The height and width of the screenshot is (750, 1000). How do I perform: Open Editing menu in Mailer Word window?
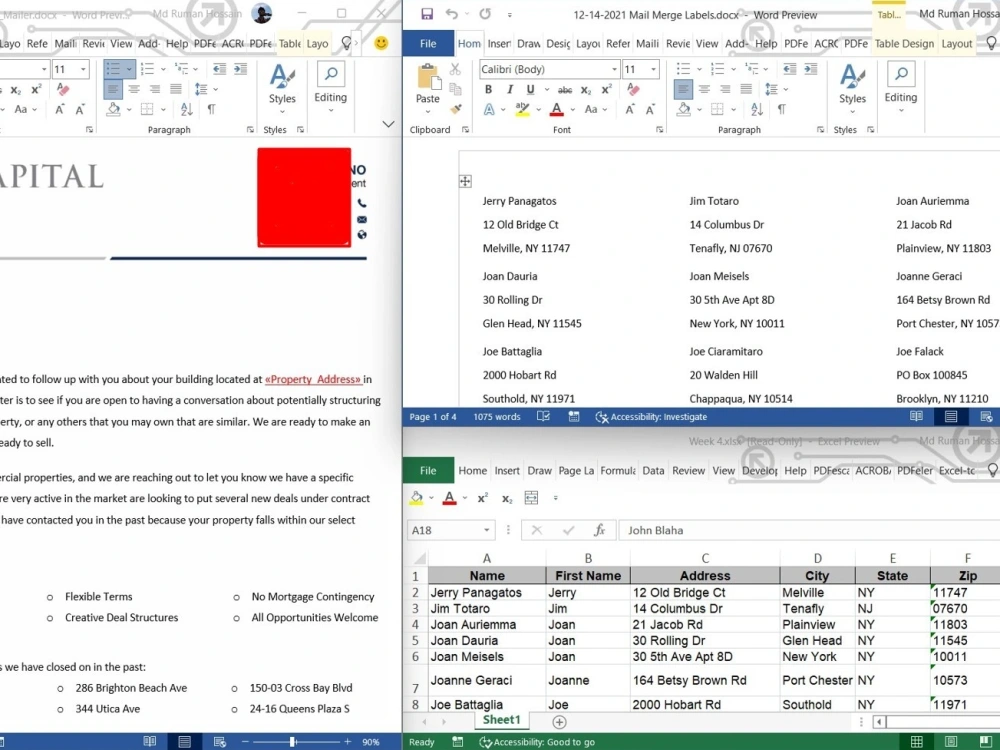tap(330, 88)
